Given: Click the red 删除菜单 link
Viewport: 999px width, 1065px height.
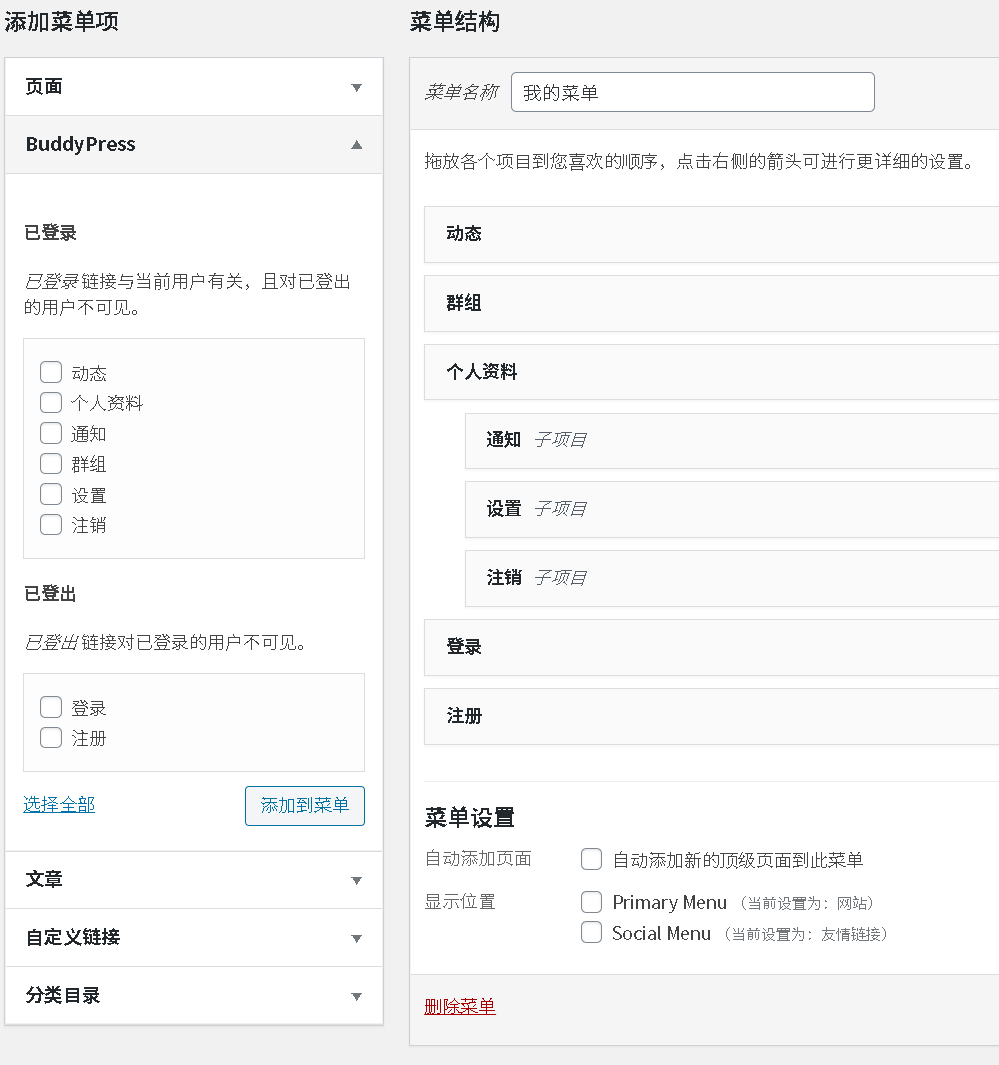Looking at the screenshot, I should [460, 1007].
